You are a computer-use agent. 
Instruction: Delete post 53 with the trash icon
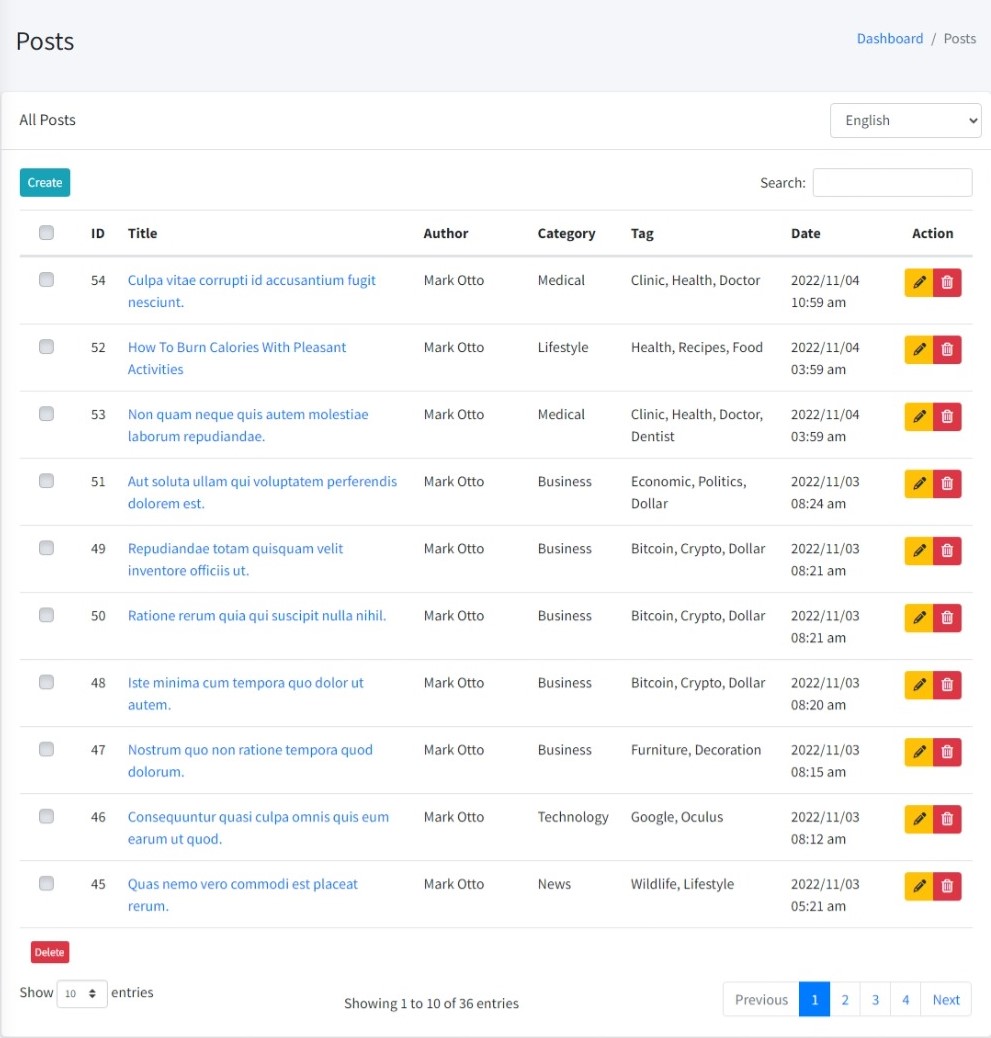947,417
